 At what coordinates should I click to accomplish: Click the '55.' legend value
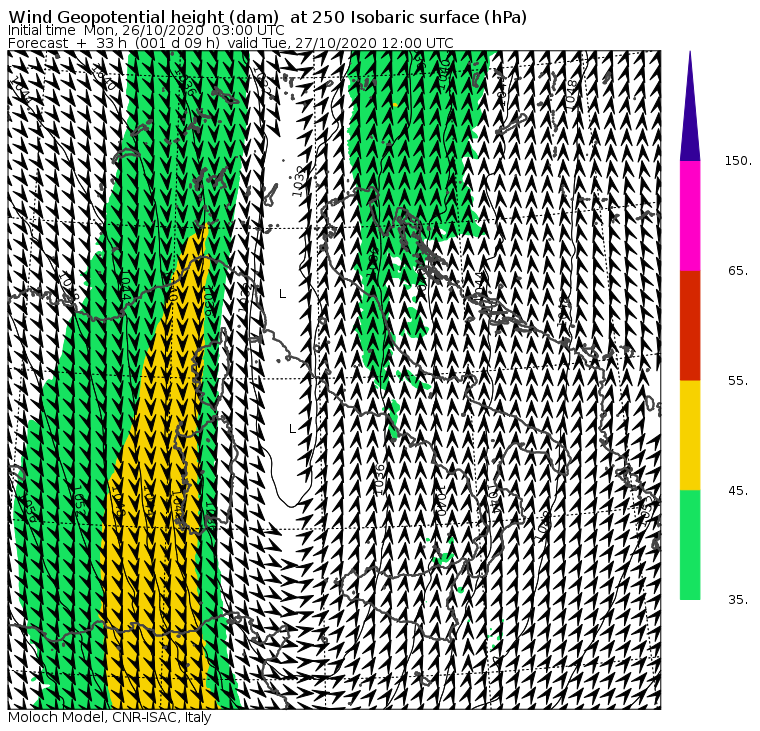tap(738, 381)
